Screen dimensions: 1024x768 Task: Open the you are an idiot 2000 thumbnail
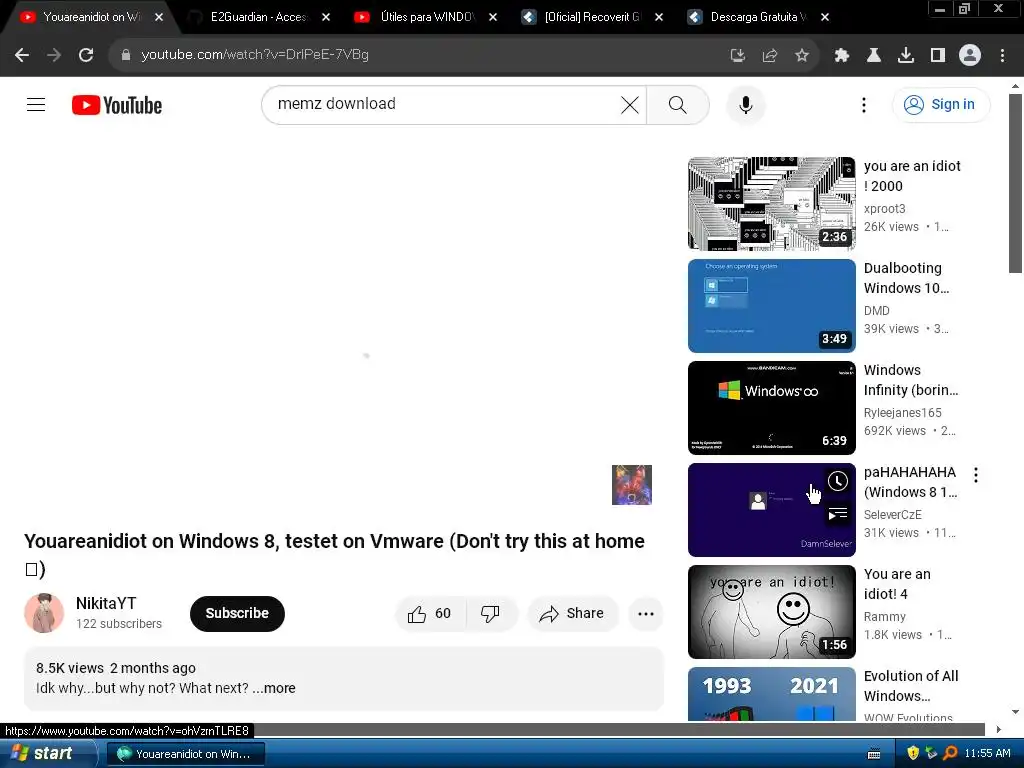point(771,204)
